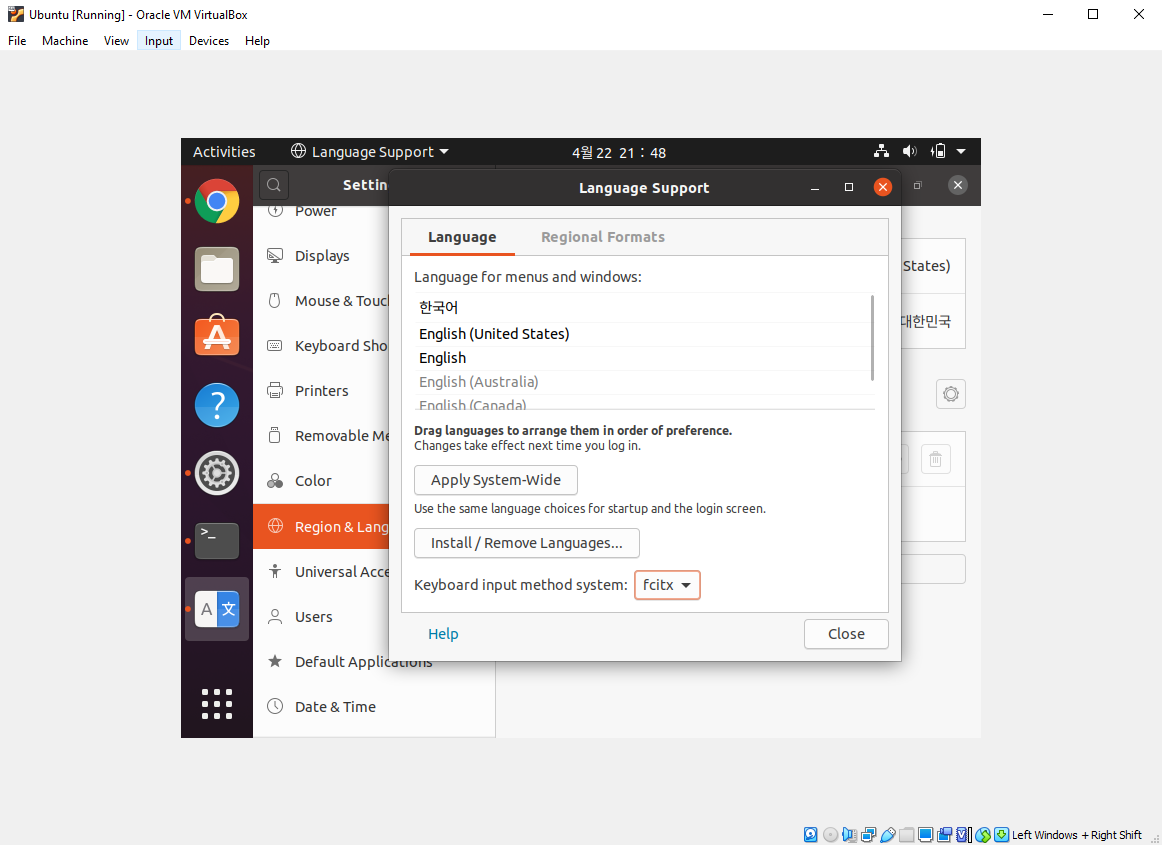Click VirtualBox audio status icon

849,835
